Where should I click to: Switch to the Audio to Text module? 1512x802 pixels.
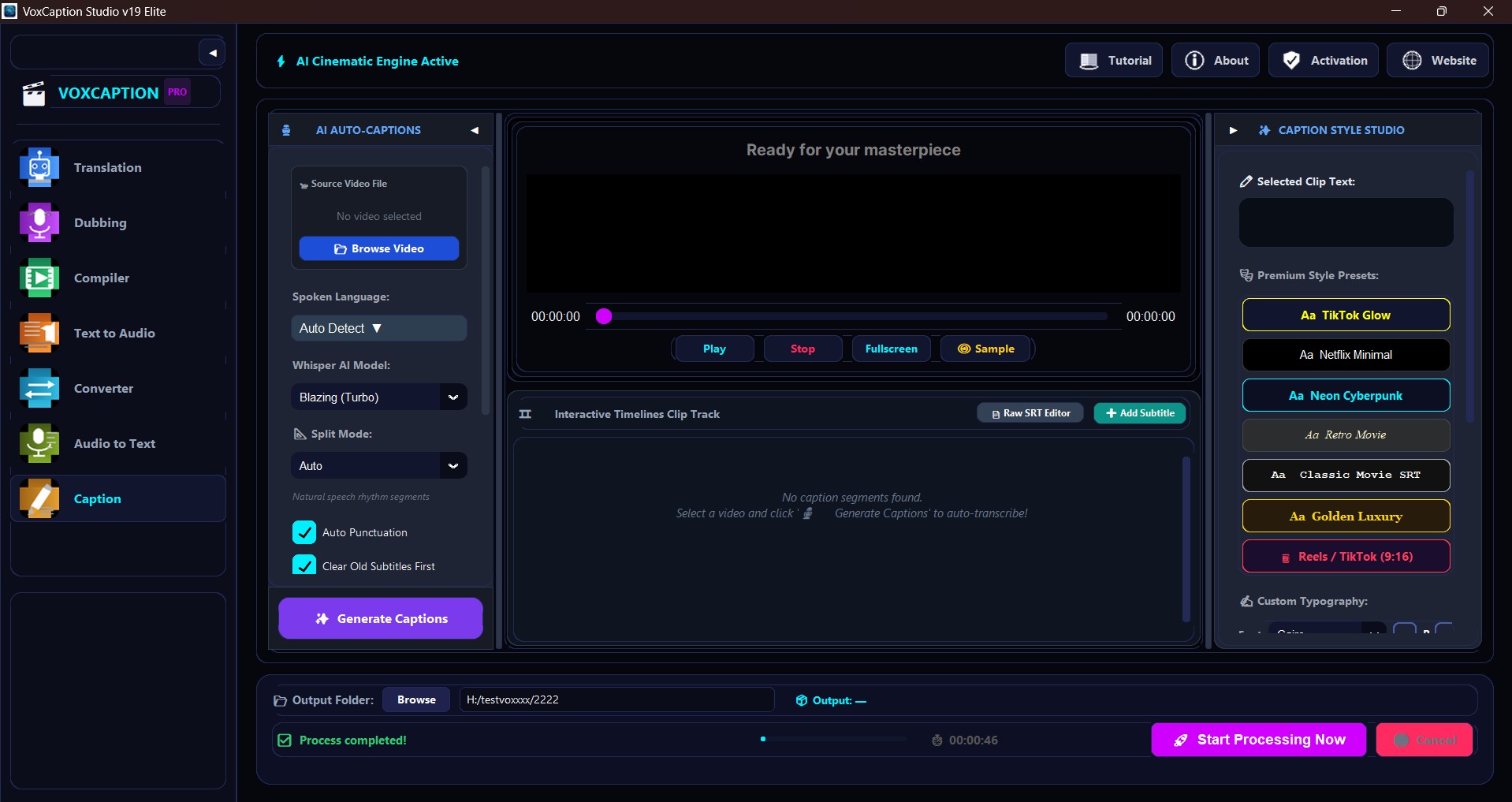[118, 443]
